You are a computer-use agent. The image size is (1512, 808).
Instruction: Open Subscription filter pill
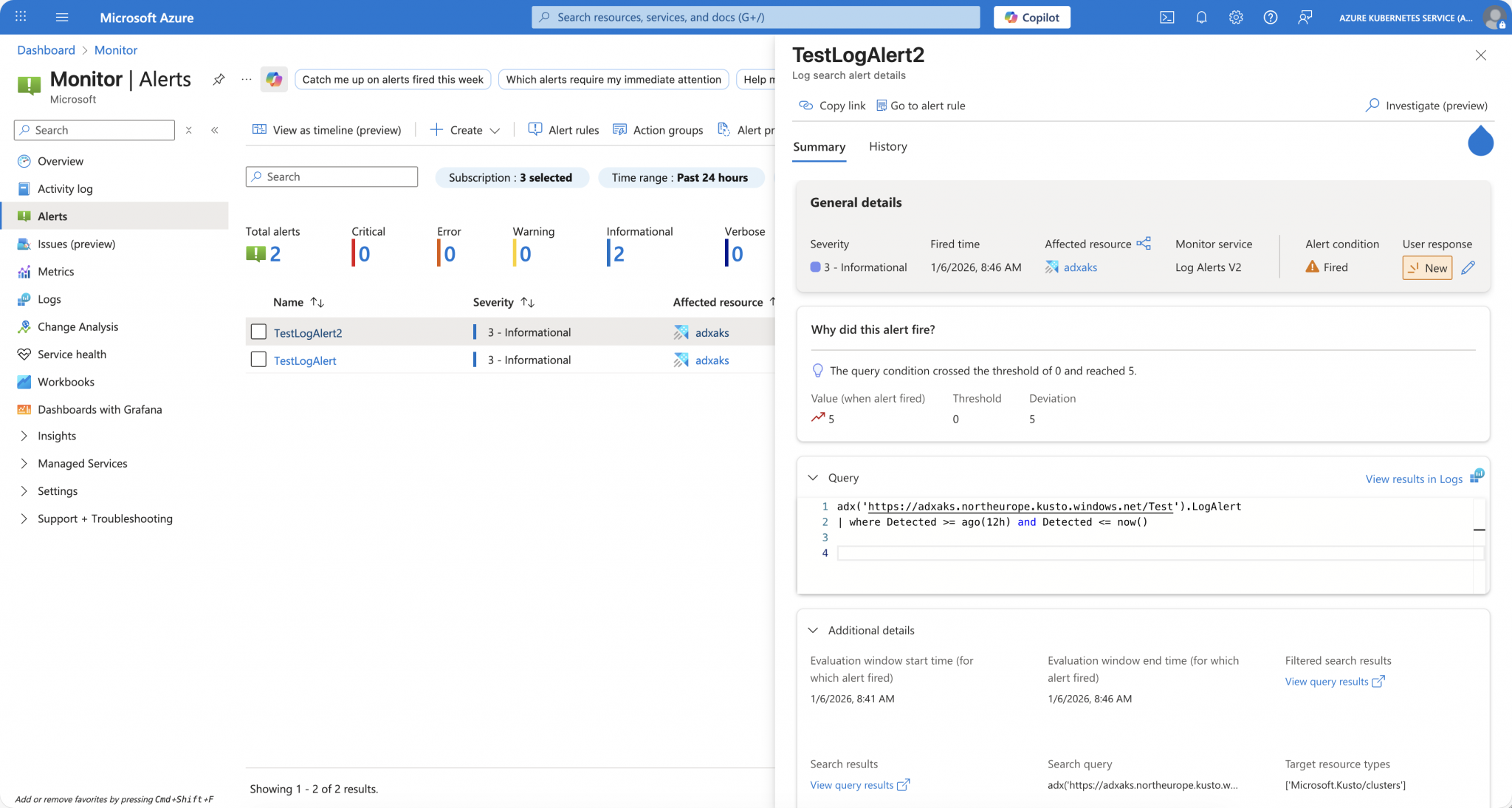click(511, 177)
